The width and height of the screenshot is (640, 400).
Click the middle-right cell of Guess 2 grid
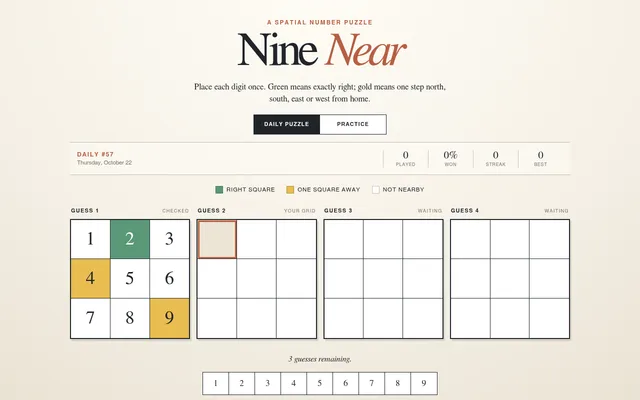pos(296,279)
